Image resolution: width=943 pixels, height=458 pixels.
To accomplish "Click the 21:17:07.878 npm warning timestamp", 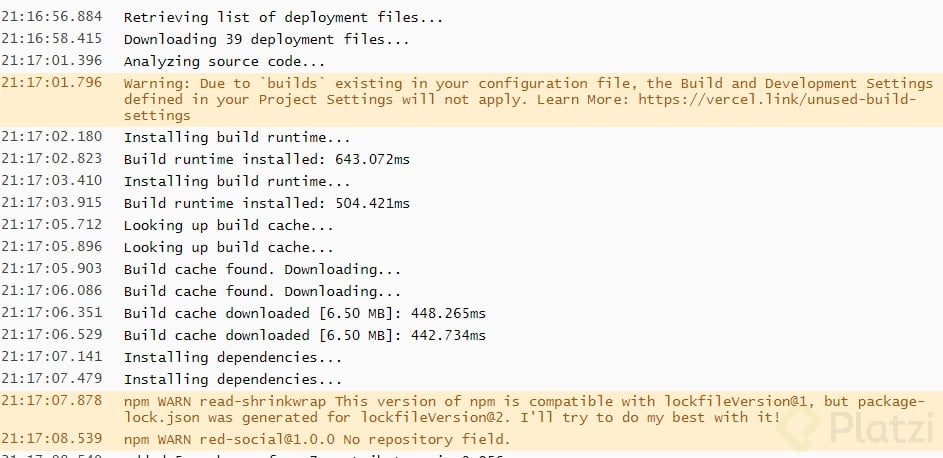I will click(x=51, y=400).
